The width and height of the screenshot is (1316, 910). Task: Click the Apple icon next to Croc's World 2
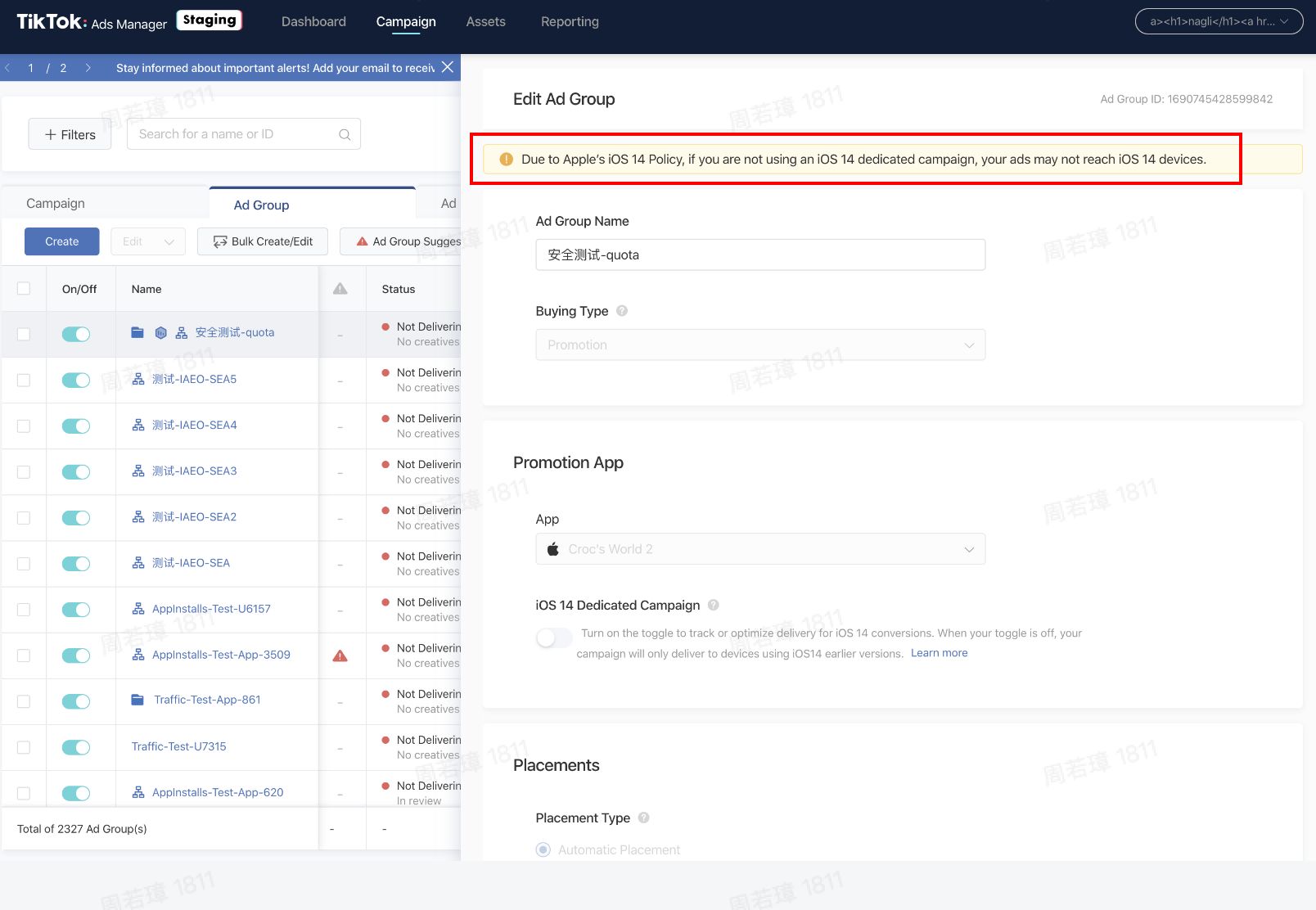coord(553,548)
